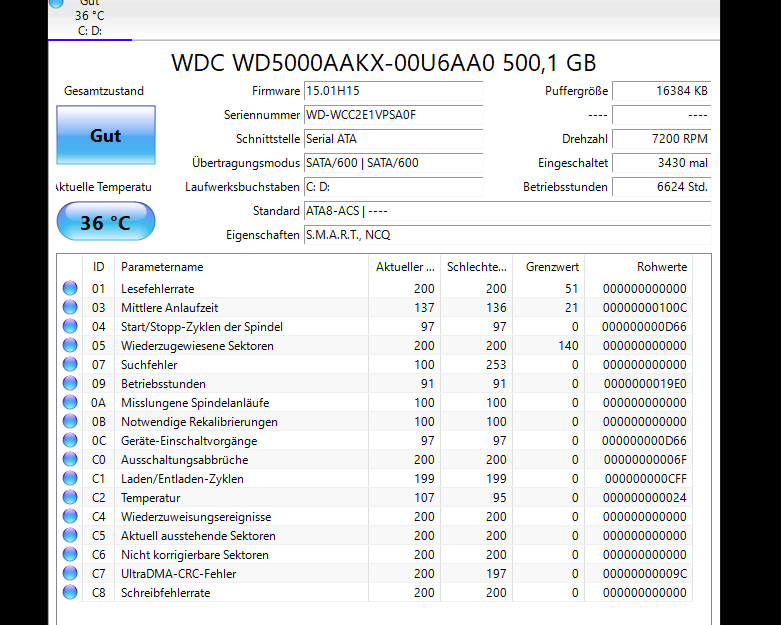Click the disk title WDC WD5000AAKX-00U6AA0

click(x=384, y=63)
